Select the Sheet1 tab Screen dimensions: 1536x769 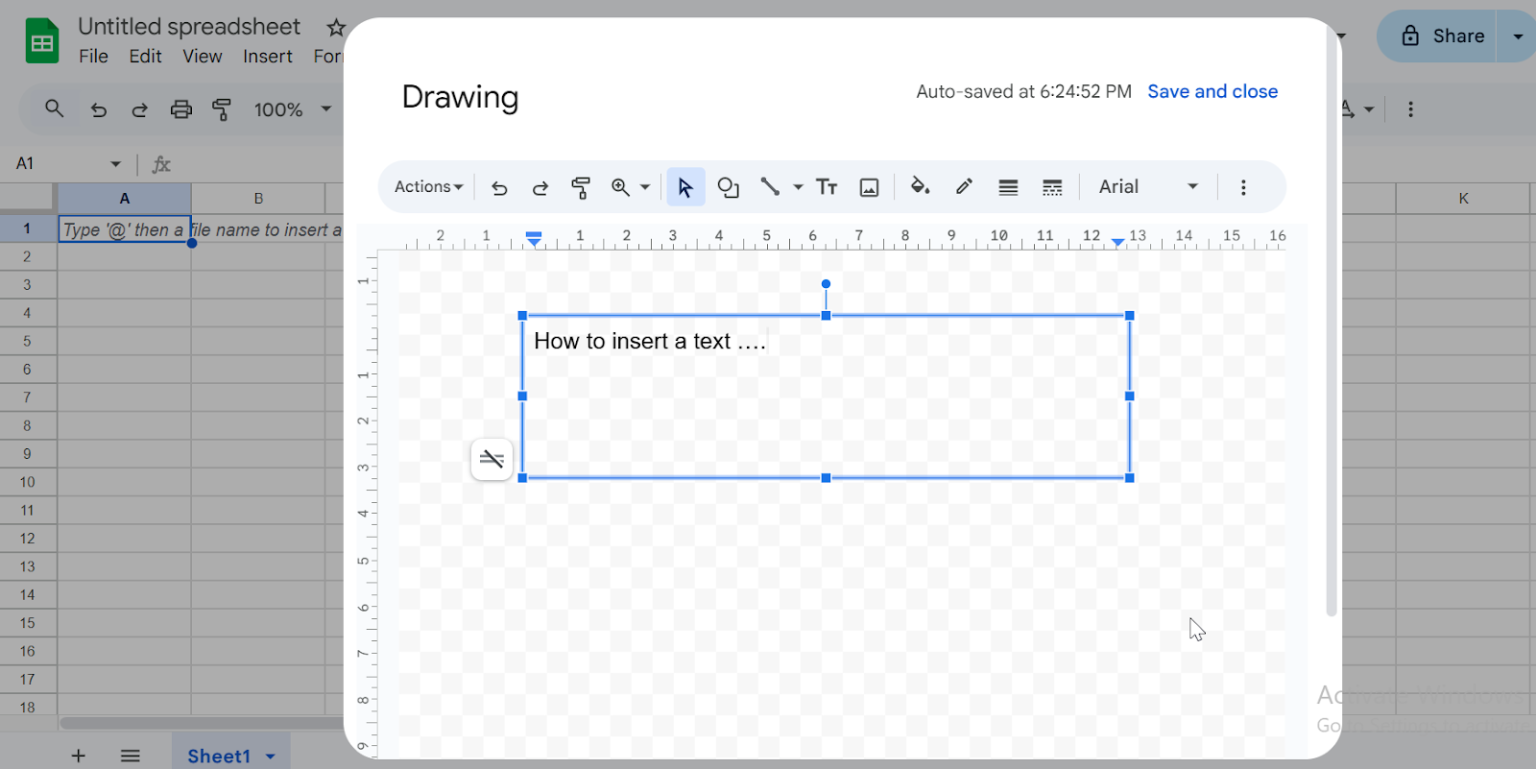pos(219,756)
